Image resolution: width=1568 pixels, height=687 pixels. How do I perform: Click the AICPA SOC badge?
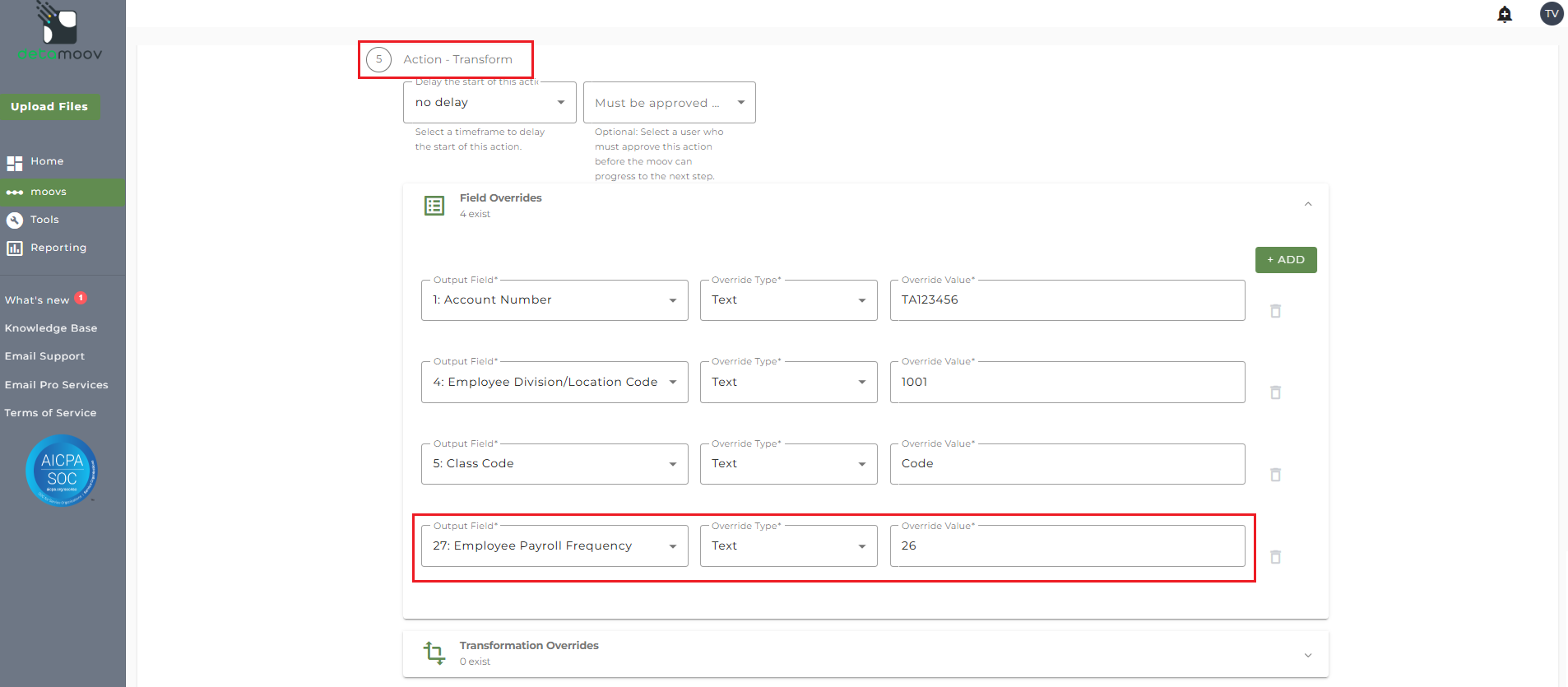(x=62, y=471)
